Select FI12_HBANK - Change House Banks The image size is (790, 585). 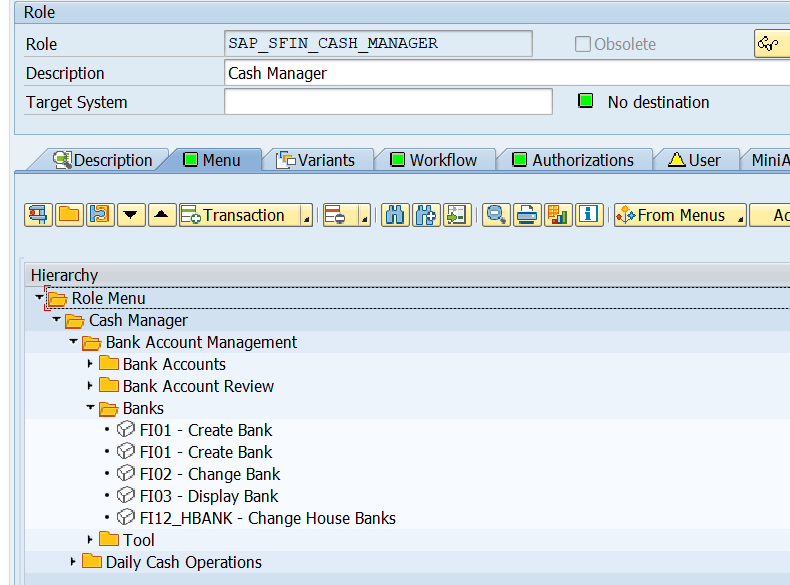tap(267, 518)
